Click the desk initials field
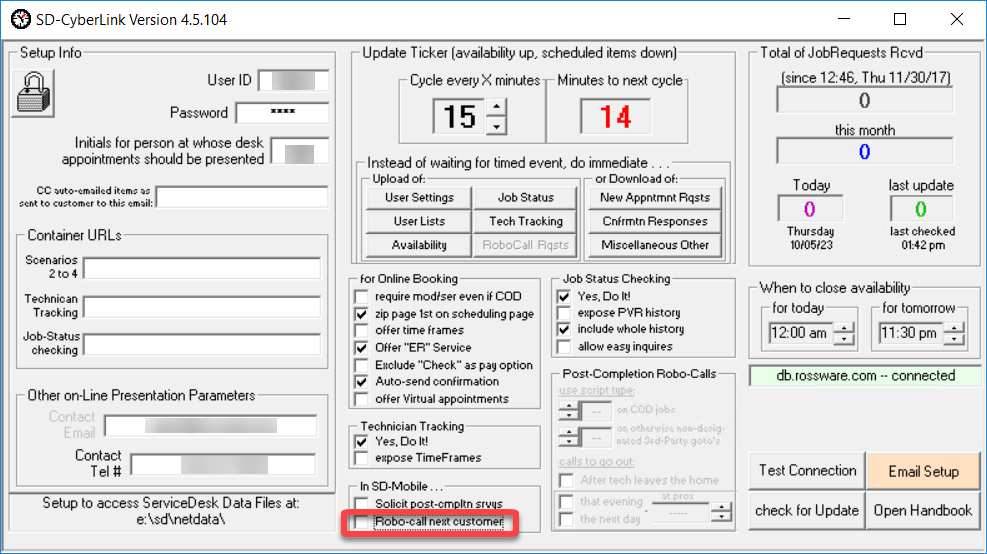 pyautogui.click(x=300, y=152)
